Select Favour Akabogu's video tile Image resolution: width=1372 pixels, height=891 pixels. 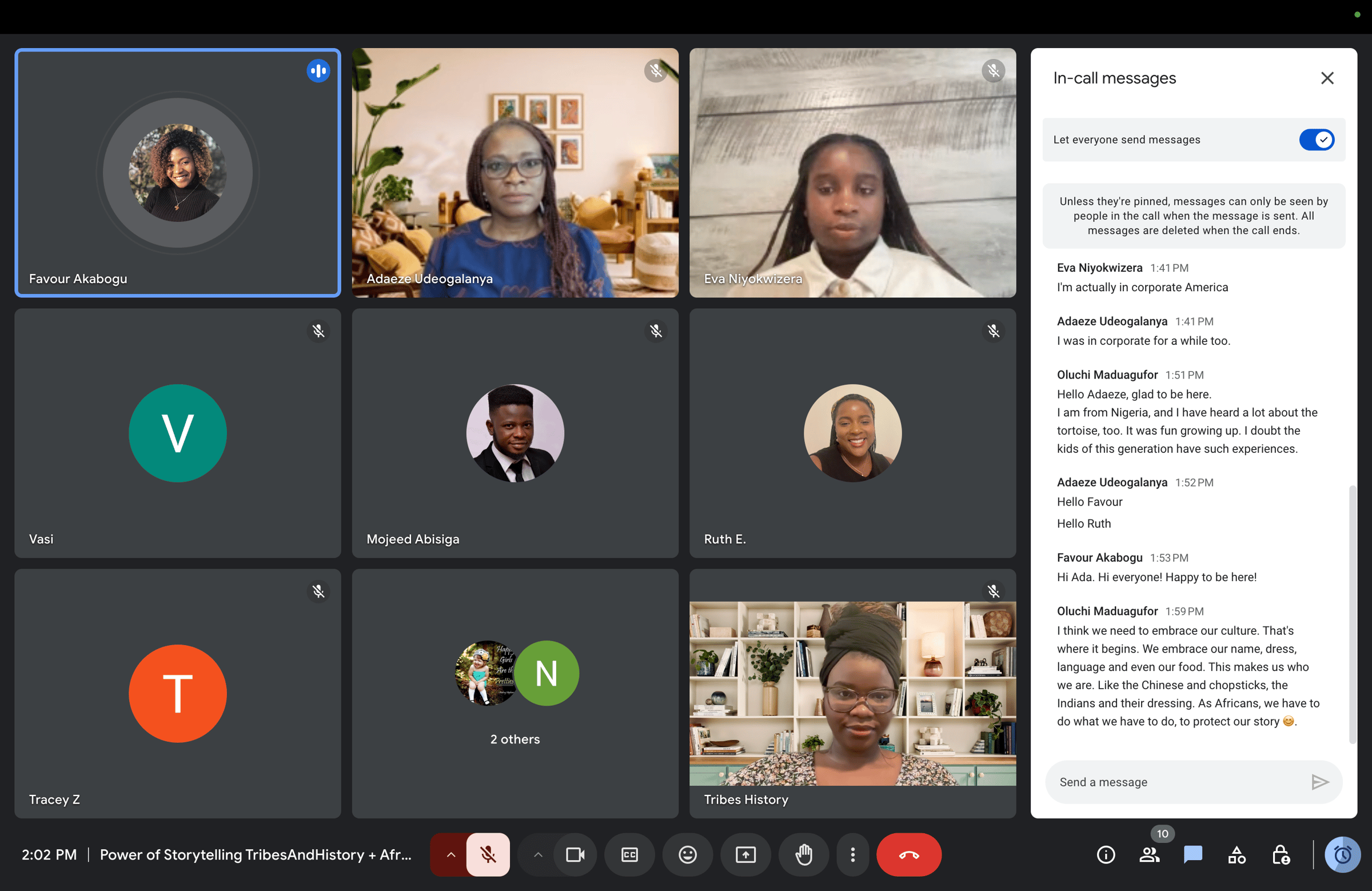tap(178, 173)
